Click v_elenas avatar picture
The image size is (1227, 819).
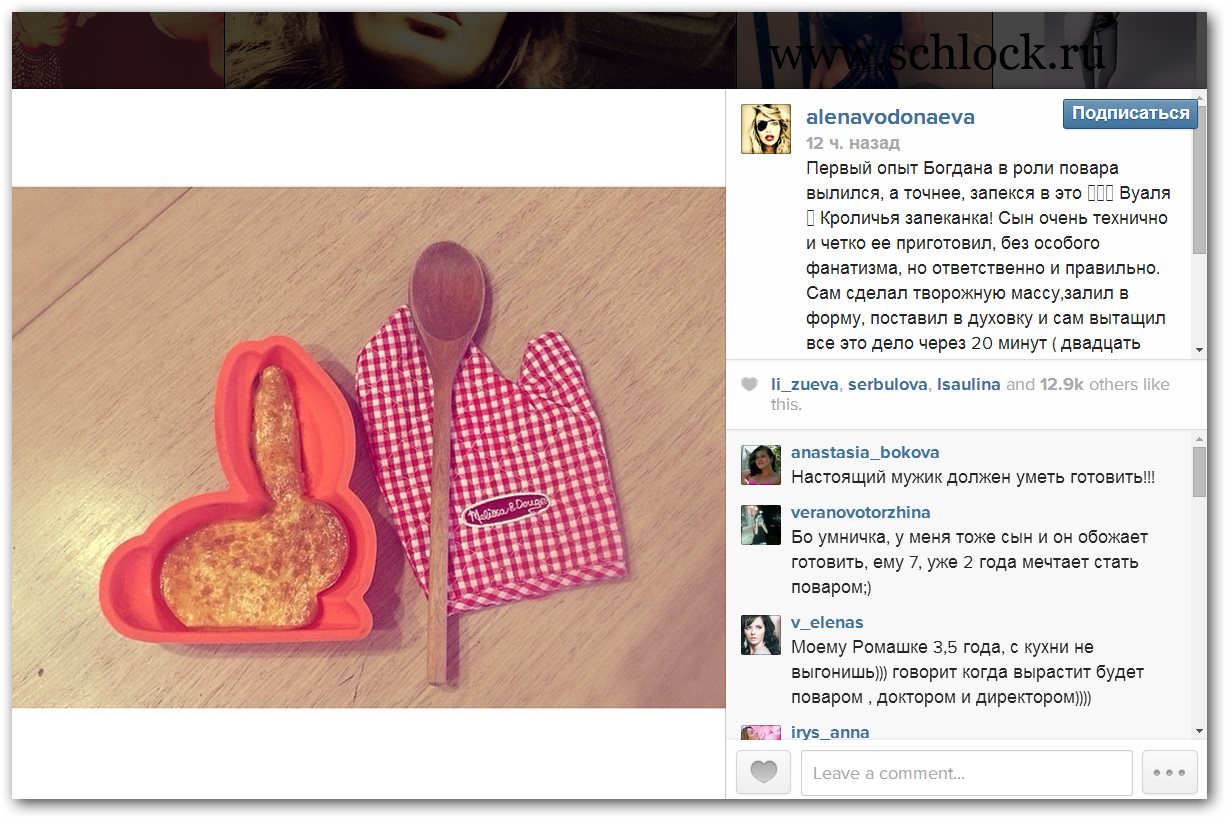point(761,635)
